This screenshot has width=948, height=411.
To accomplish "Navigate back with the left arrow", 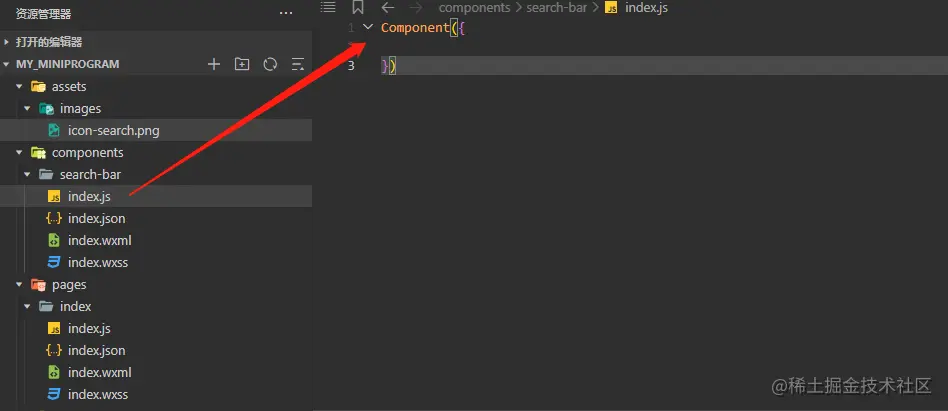I will [388, 8].
